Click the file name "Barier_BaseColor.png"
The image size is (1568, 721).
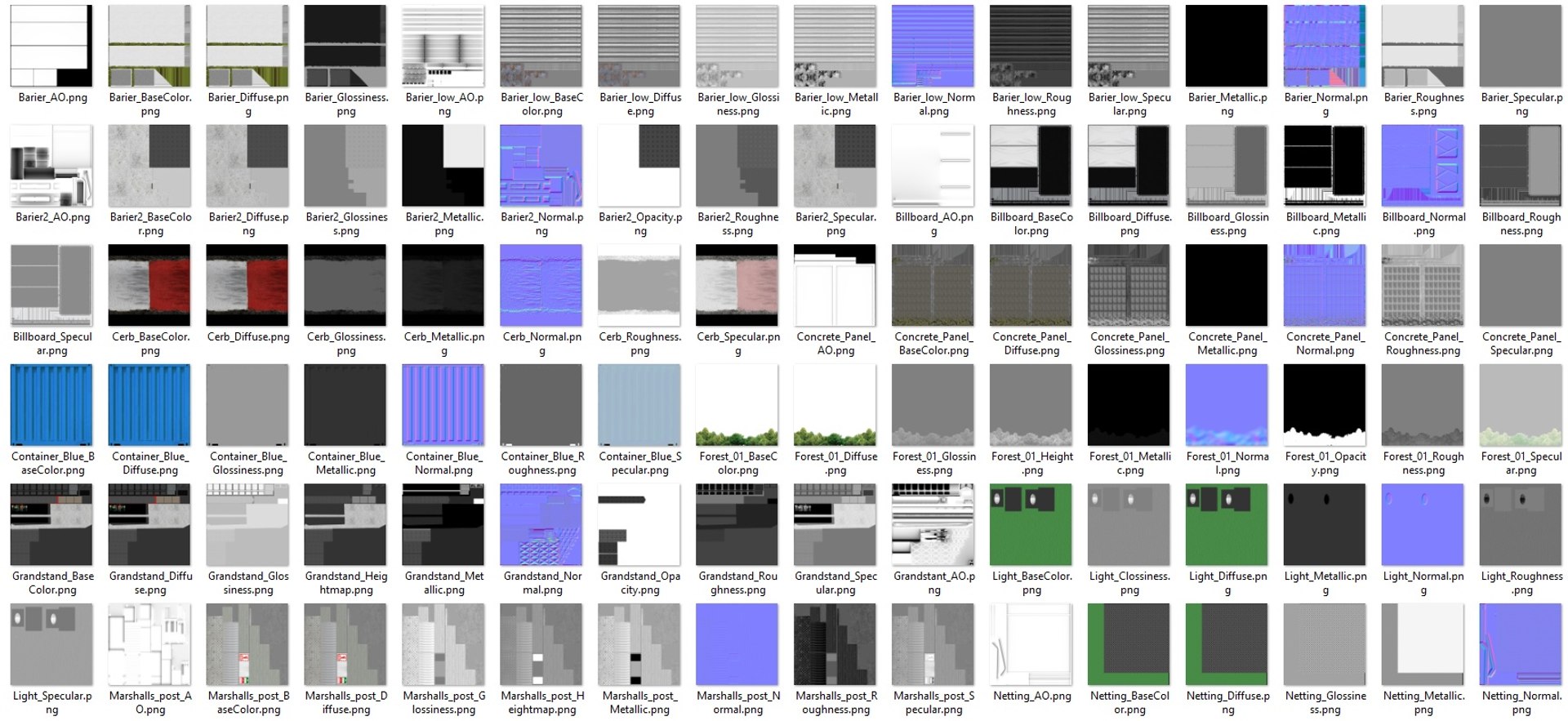click(x=150, y=105)
